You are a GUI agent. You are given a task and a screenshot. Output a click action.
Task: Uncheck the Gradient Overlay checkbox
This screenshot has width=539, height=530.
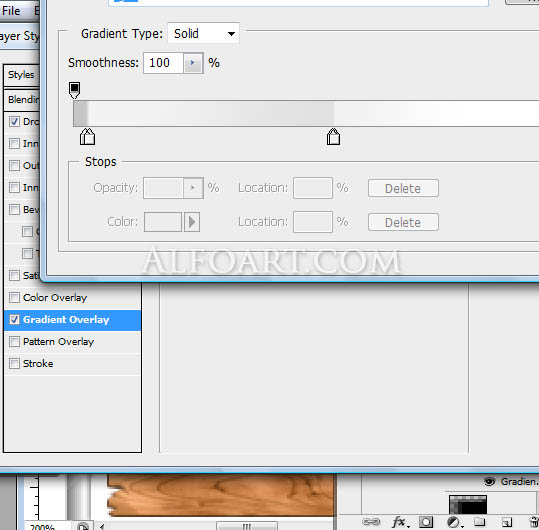coord(14,320)
